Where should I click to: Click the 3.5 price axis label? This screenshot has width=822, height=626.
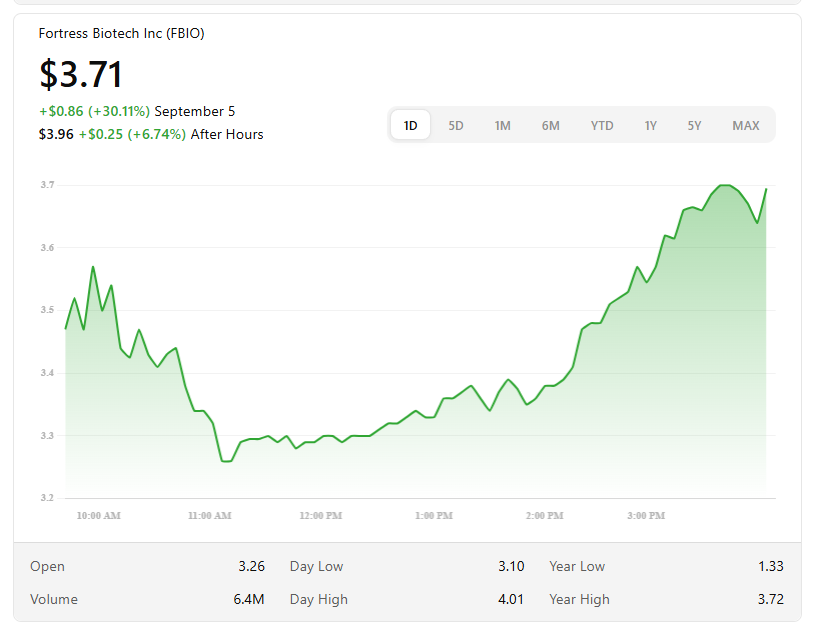[47, 310]
